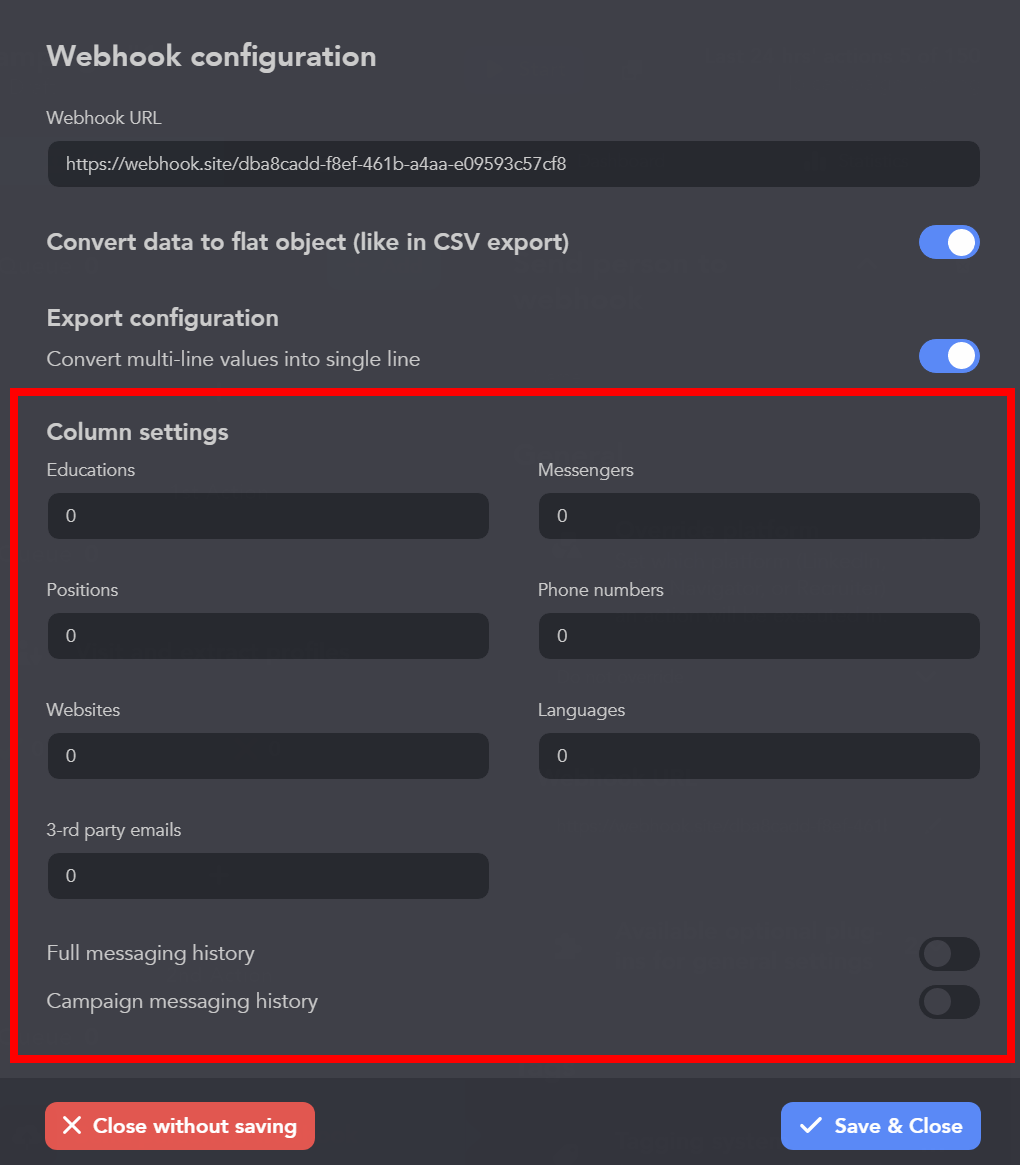The width and height of the screenshot is (1020, 1165).
Task: Click the X icon on Close without saving
Action: coord(71,1126)
